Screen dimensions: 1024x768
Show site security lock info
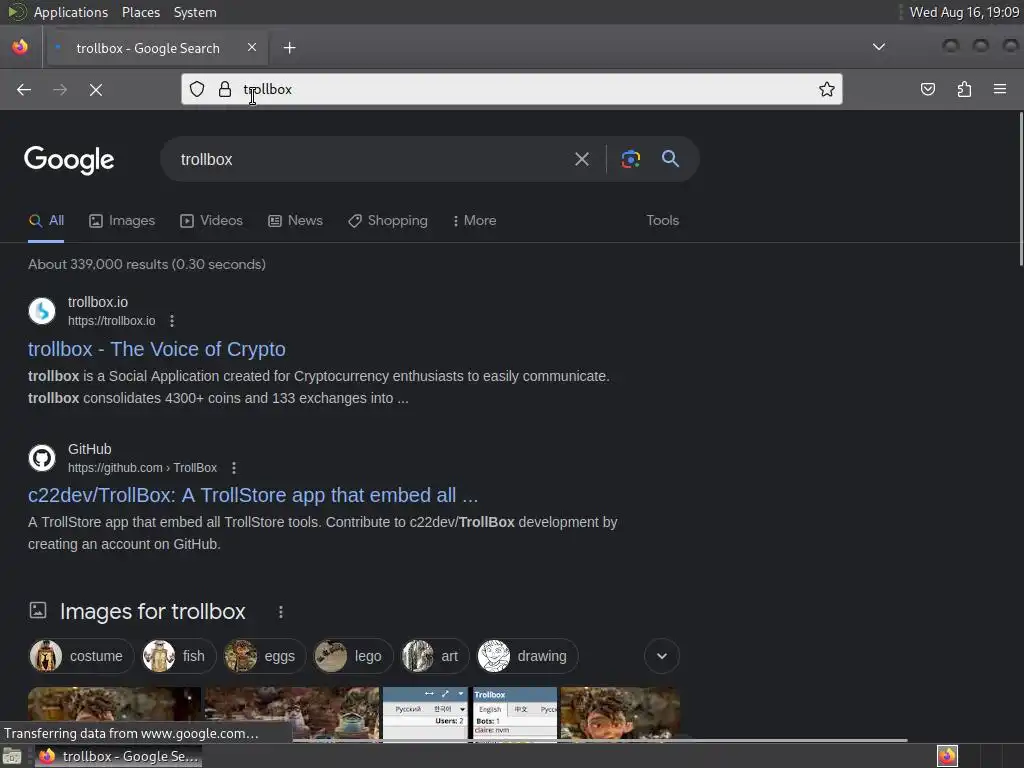click(225, 89)
